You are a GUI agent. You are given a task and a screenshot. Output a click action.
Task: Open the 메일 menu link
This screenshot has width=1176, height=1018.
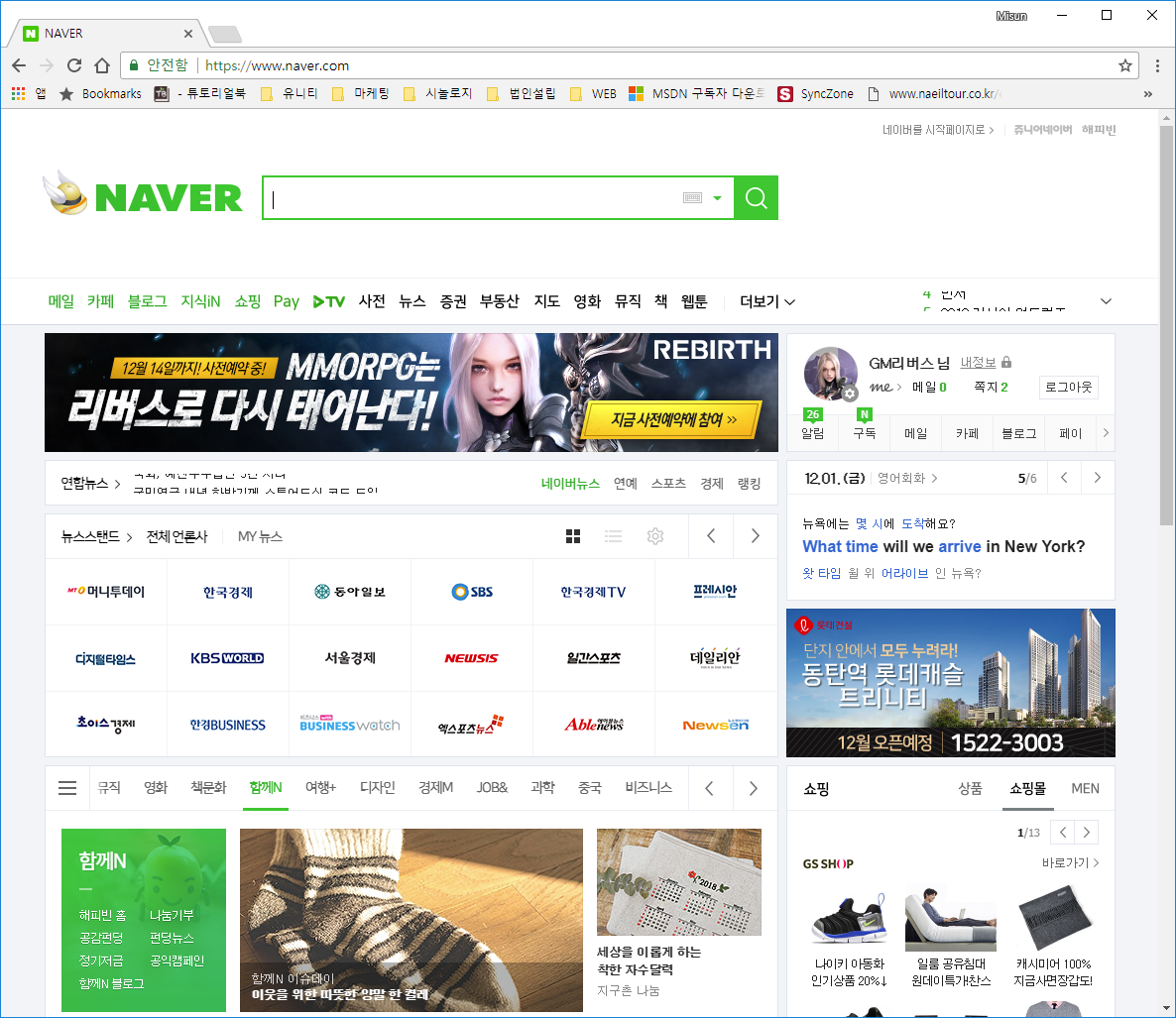coord(60,301)
